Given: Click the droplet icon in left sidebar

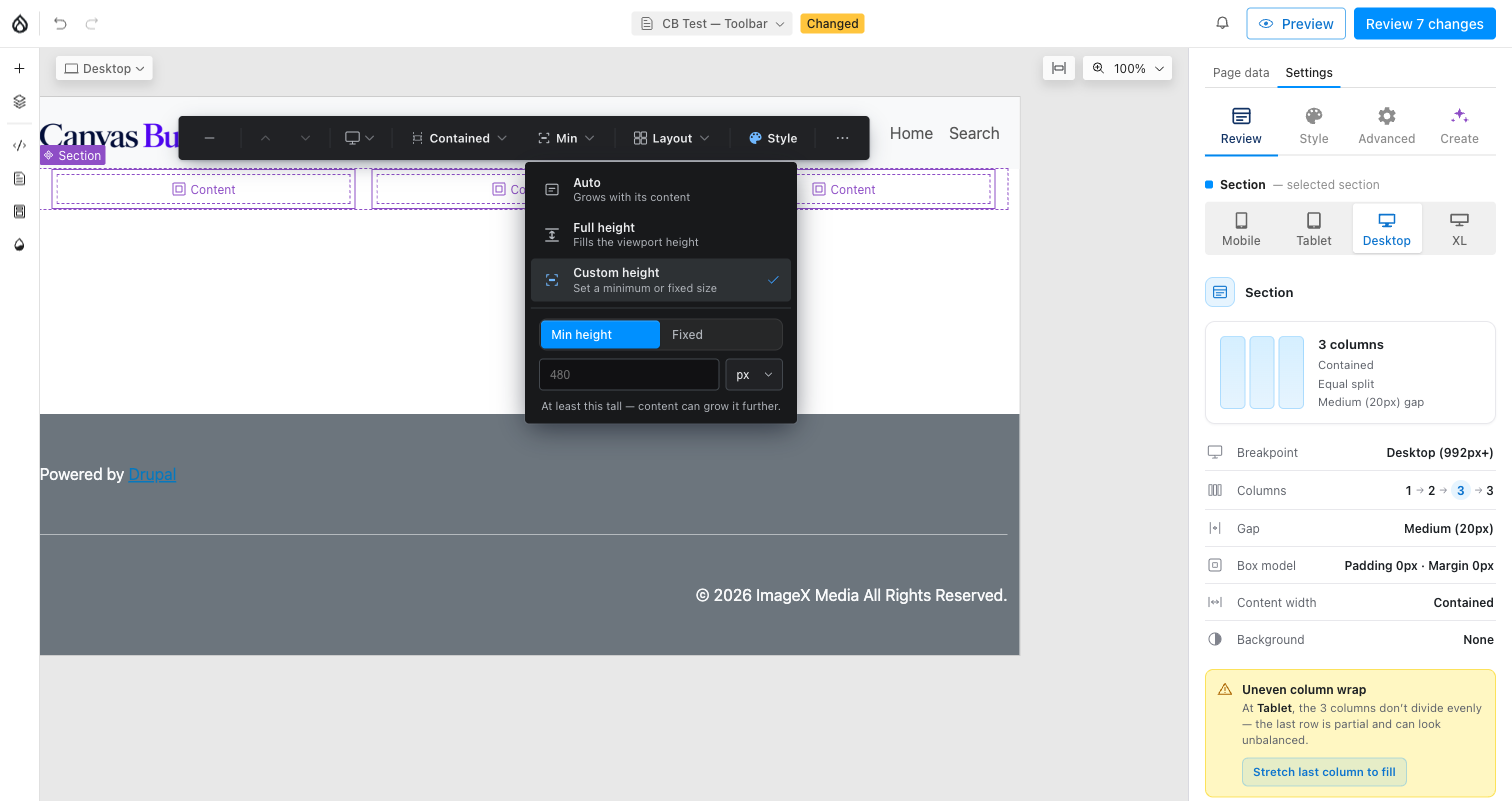Looking at the screenshot, I should [x=19, y=244].
